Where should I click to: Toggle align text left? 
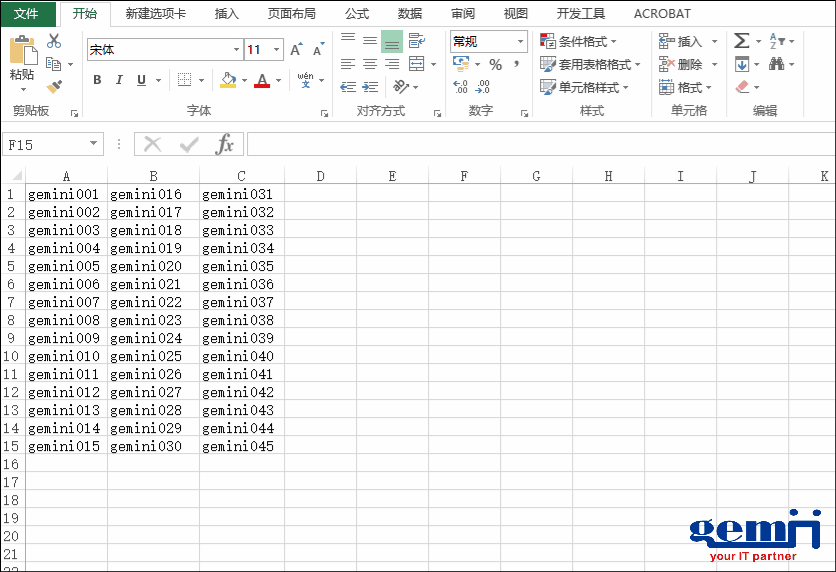click(x=348, y=64)
